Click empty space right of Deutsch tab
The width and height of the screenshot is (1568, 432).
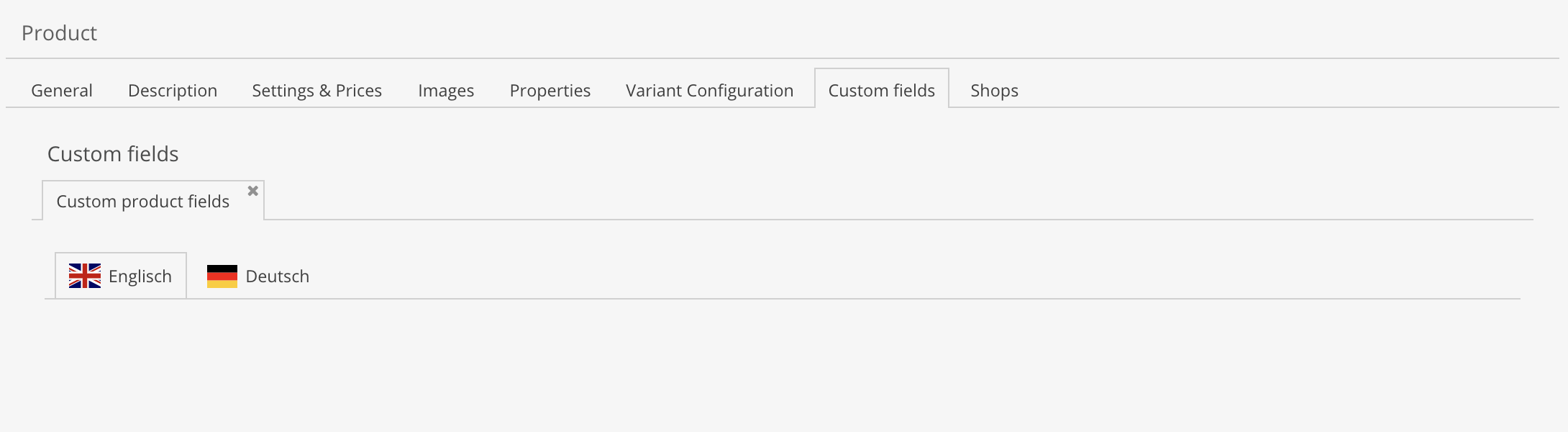pos(863,276)
